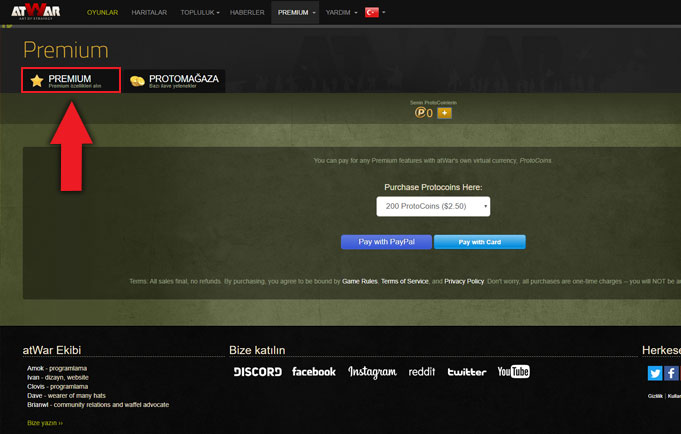Open the Instagram logo link
This screenshot has width=681, height=434.
coord(372,372)
